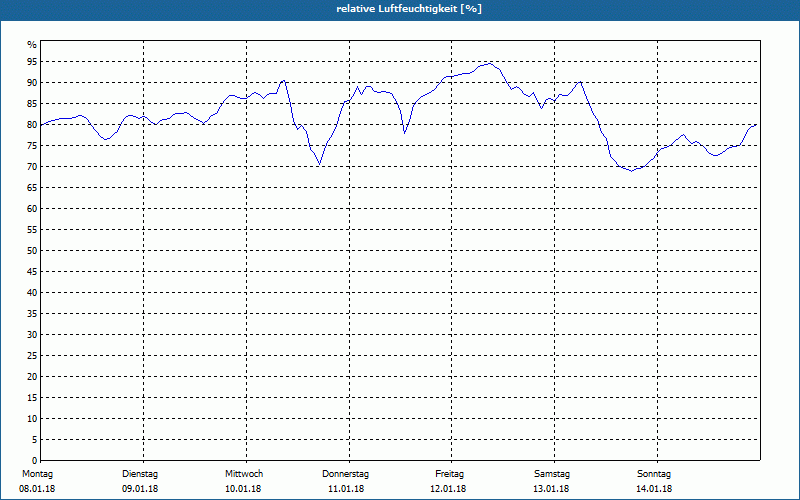Screen dimensions: 800x500
Task: Click the 70 y-axis value
Action: click(x=32, y=167)
